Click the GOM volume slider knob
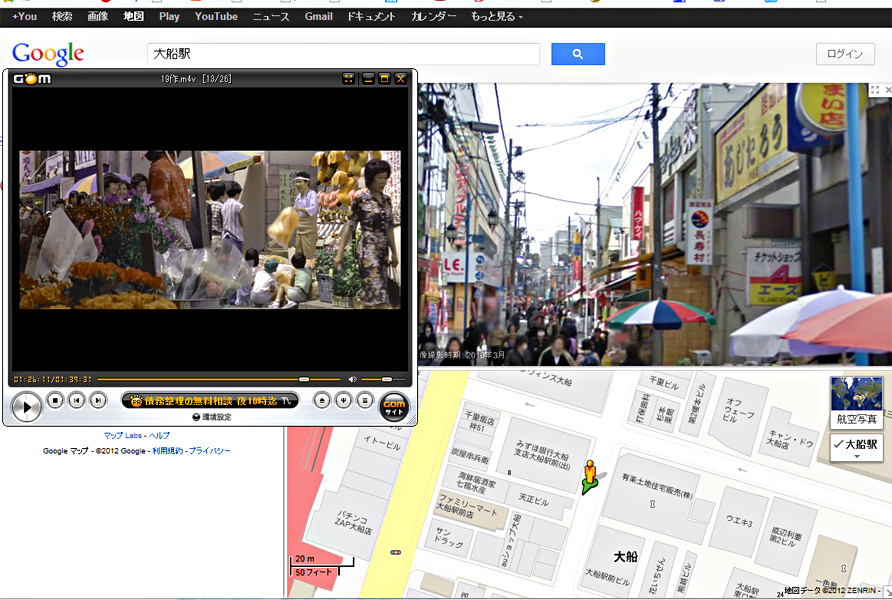Screen dimensions: 892x600 (387, 379)
